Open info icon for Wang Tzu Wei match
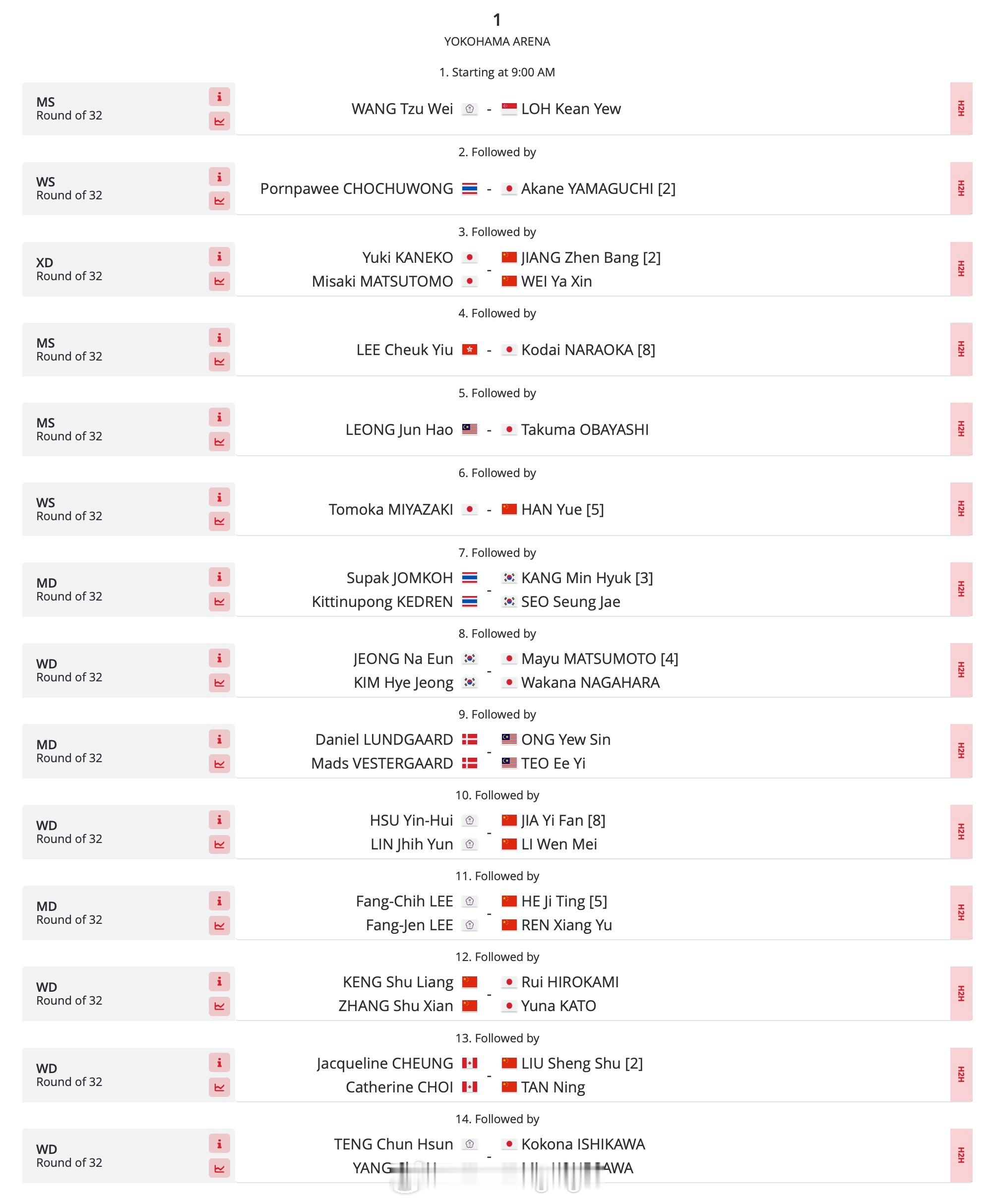 pyautogui.click(x=219, y=97)
